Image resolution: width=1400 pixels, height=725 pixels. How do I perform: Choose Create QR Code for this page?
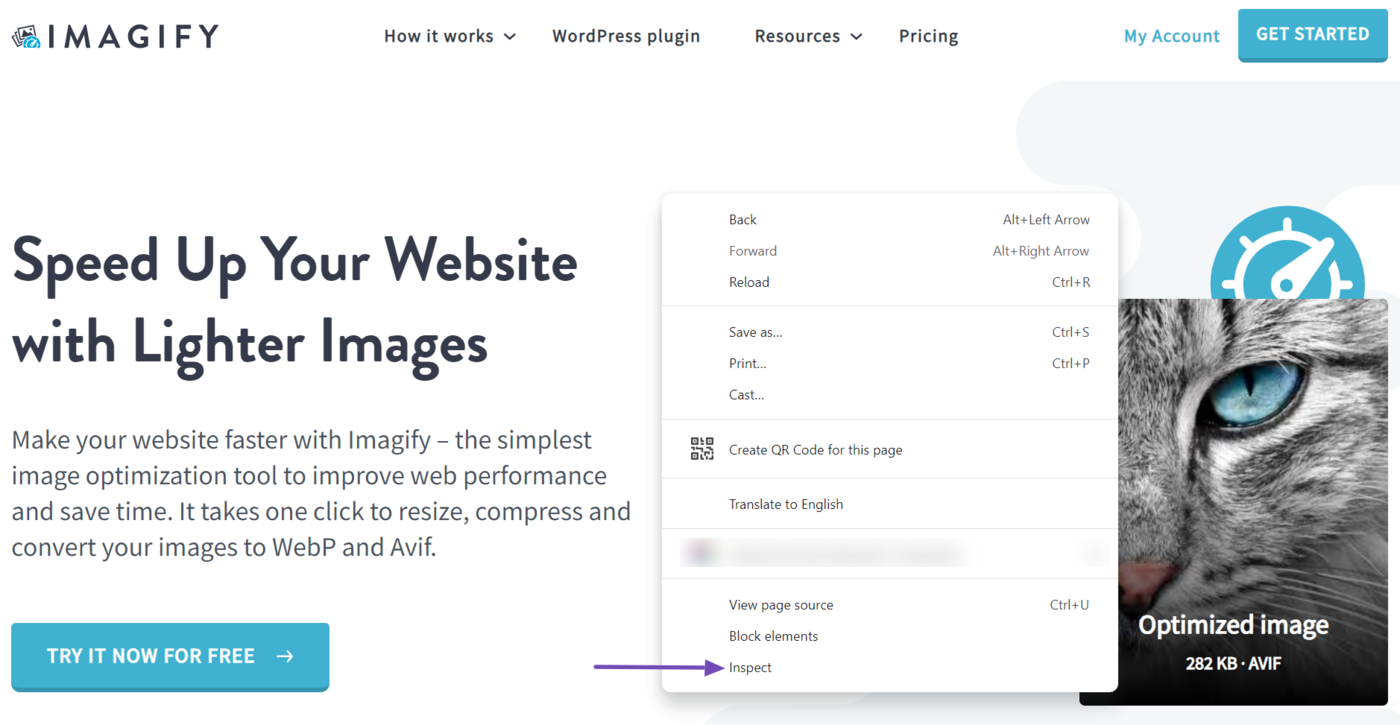[x=890, y=449]
